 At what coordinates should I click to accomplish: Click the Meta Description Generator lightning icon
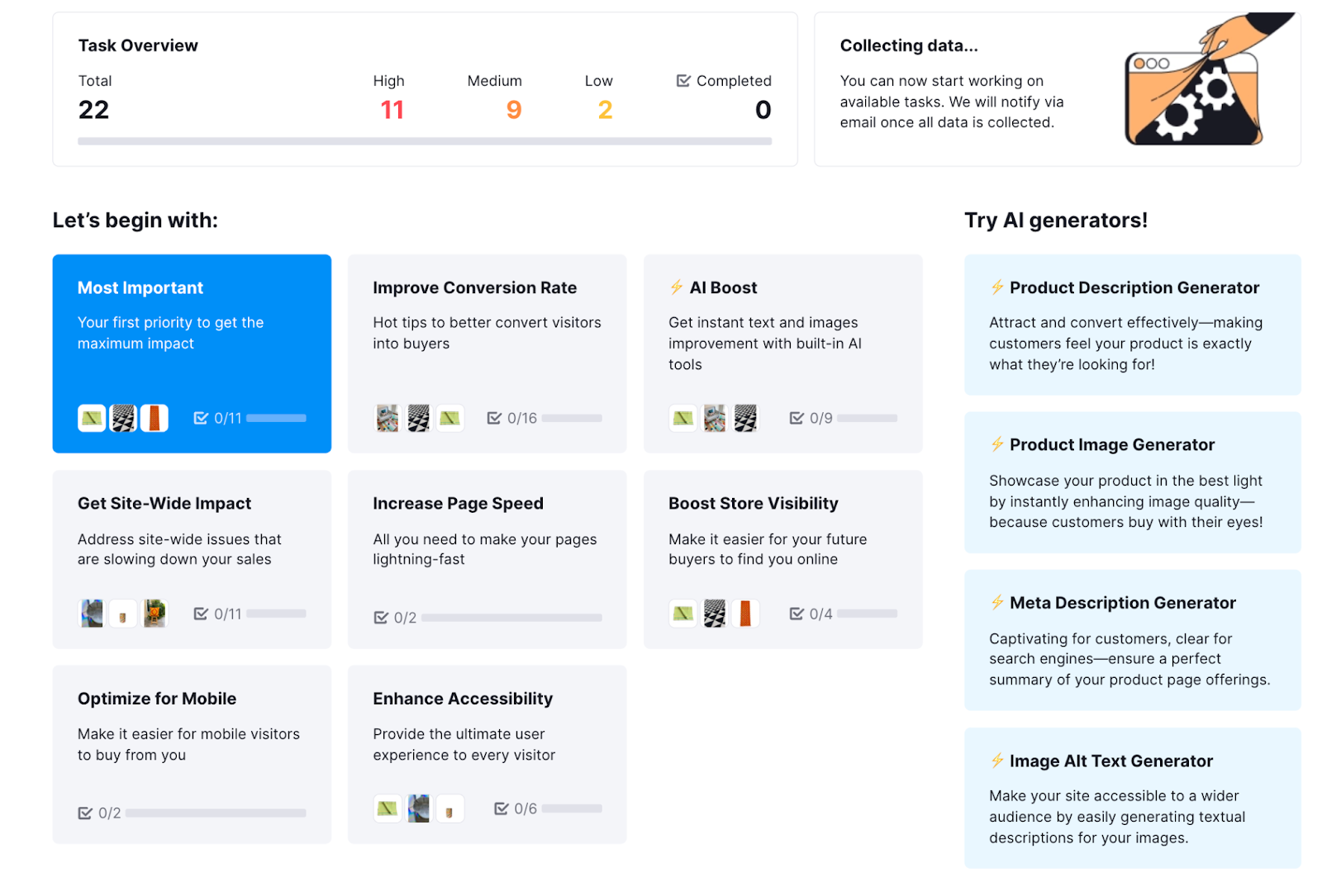point(997,603)
